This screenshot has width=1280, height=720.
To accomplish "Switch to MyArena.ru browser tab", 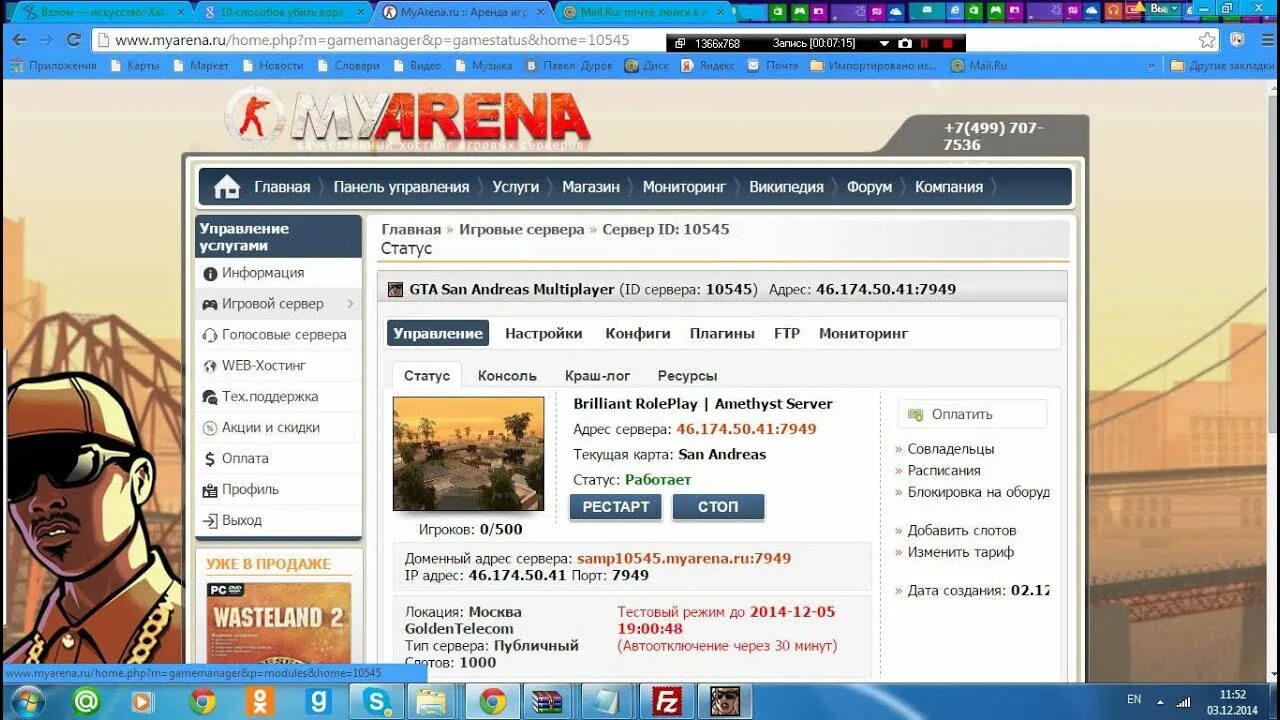I will [x=464, y=12].
